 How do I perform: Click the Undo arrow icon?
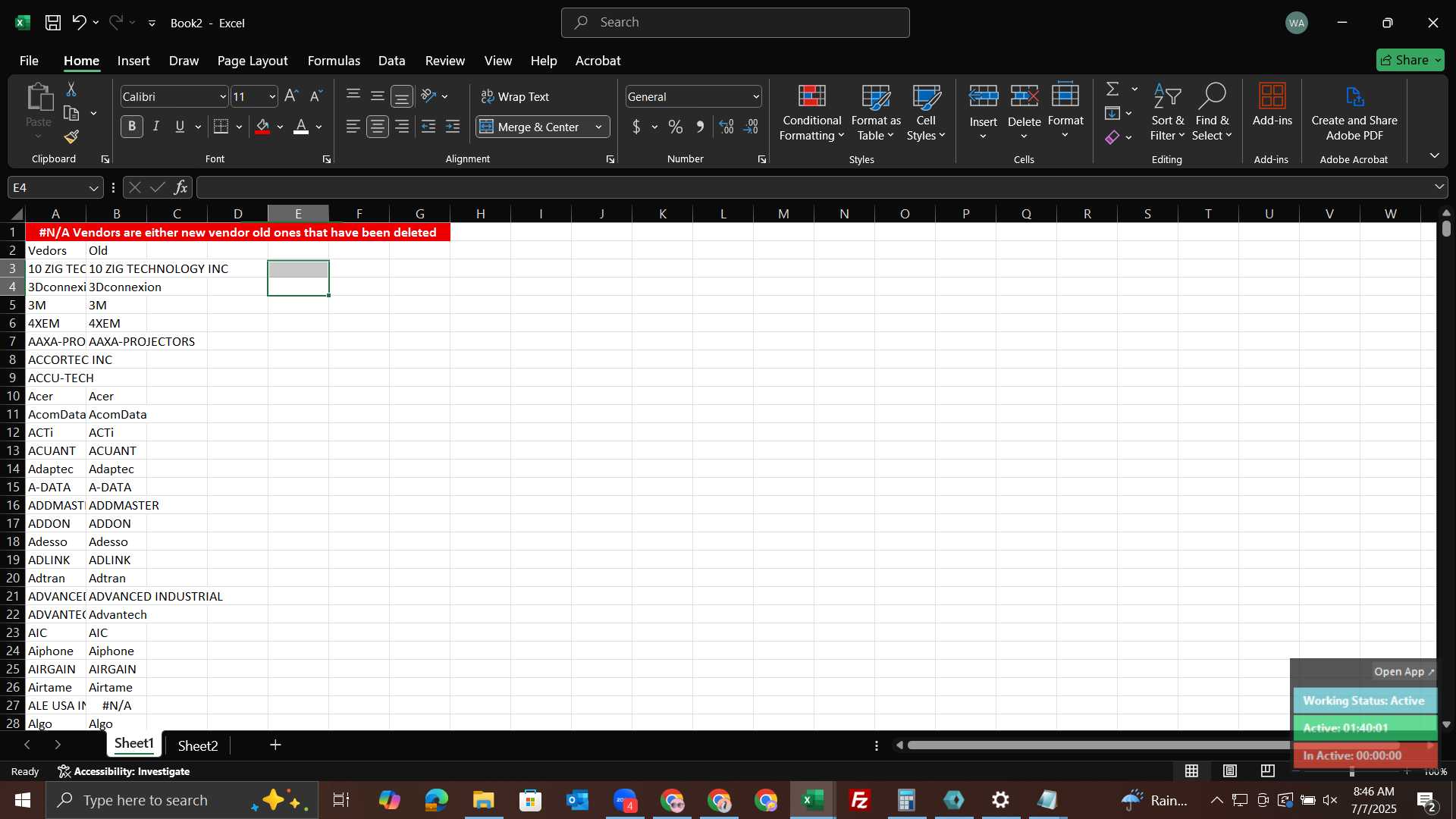(79, 23)
